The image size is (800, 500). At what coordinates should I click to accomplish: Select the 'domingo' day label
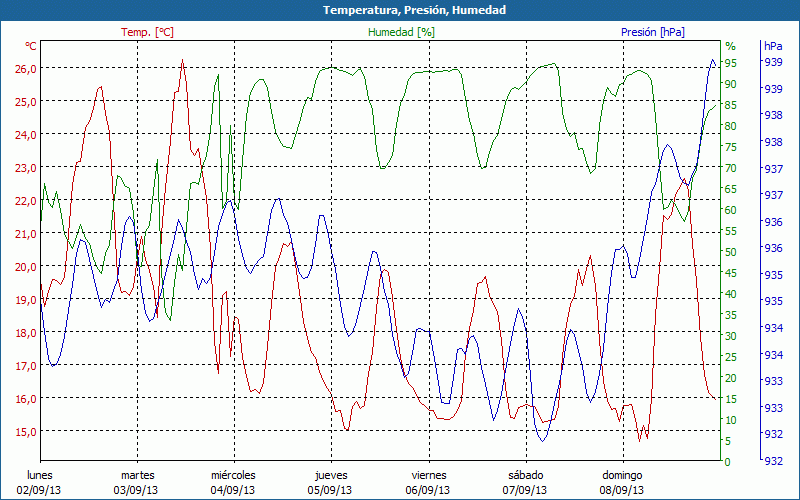622,475
